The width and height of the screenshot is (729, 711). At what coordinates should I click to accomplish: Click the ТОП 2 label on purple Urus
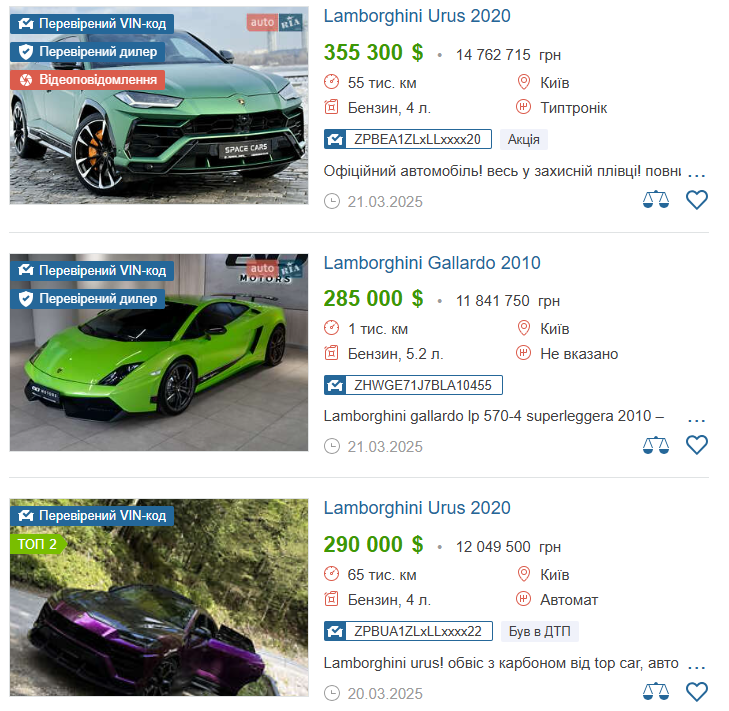pyautogui.click(x=37, y=544)
